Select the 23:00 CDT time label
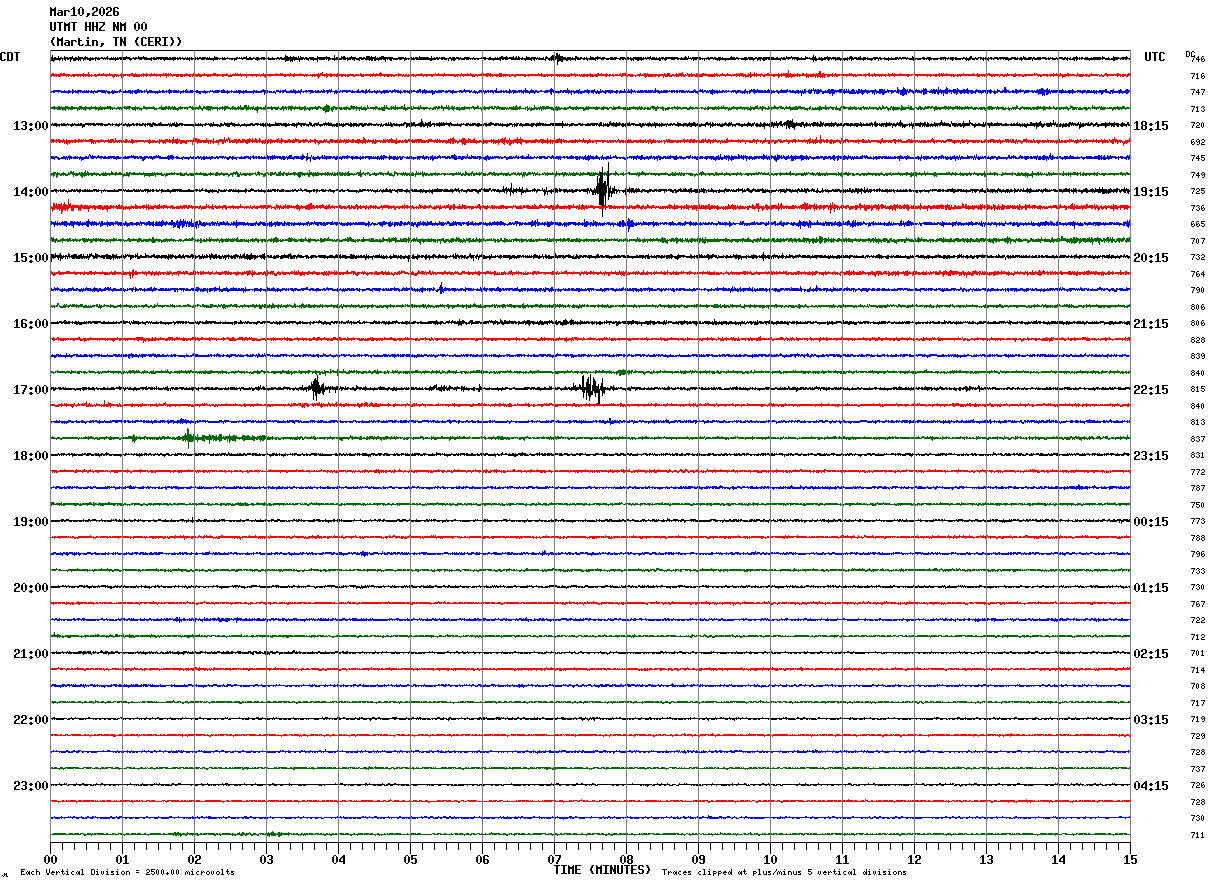The width and height of the screenshot is (1210, 886). coord(31,786)
